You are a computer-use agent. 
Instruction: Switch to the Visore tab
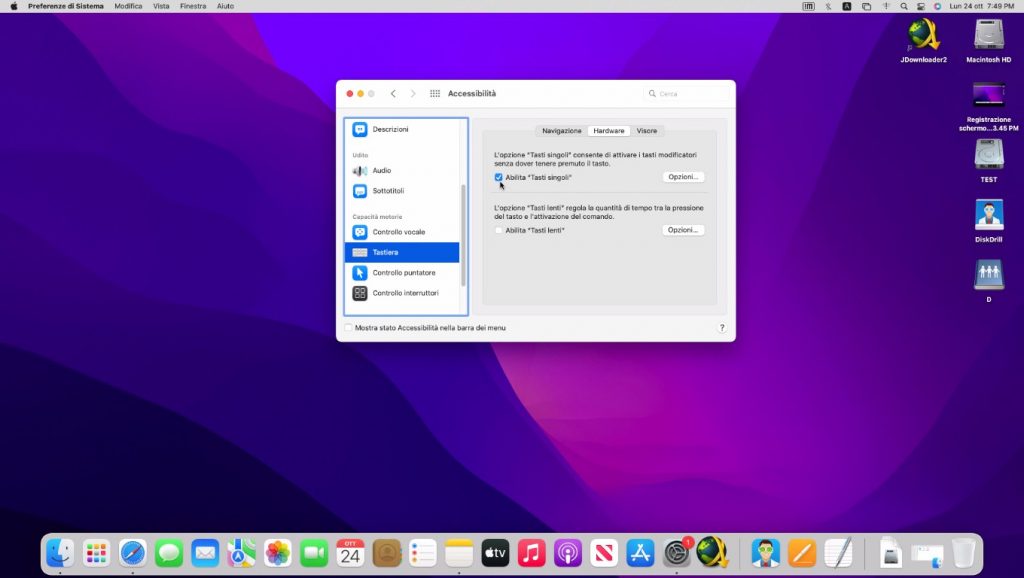click(x=647, y=131)
